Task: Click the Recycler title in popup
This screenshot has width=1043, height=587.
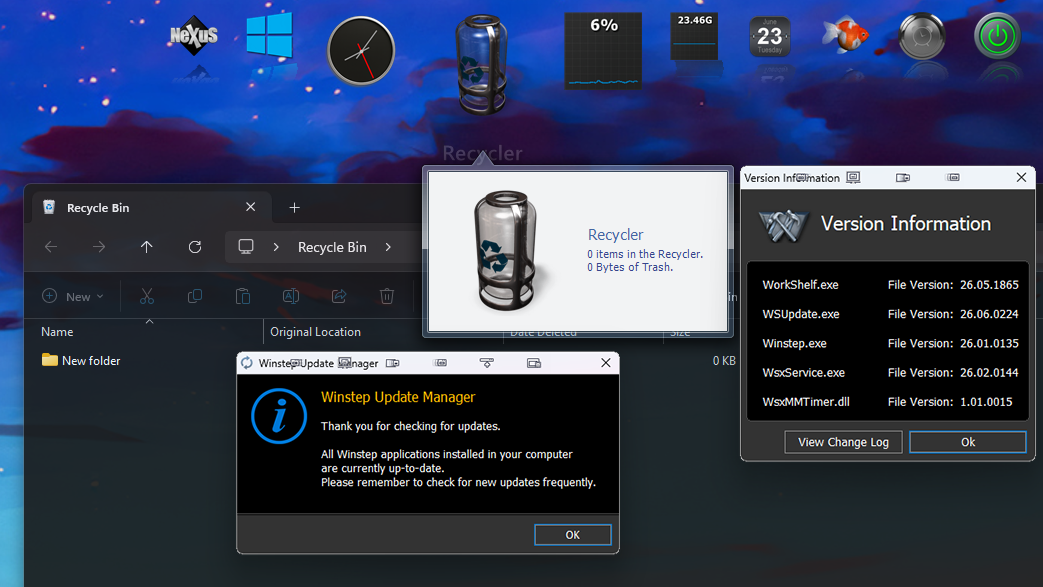Action: click(615, 234)
